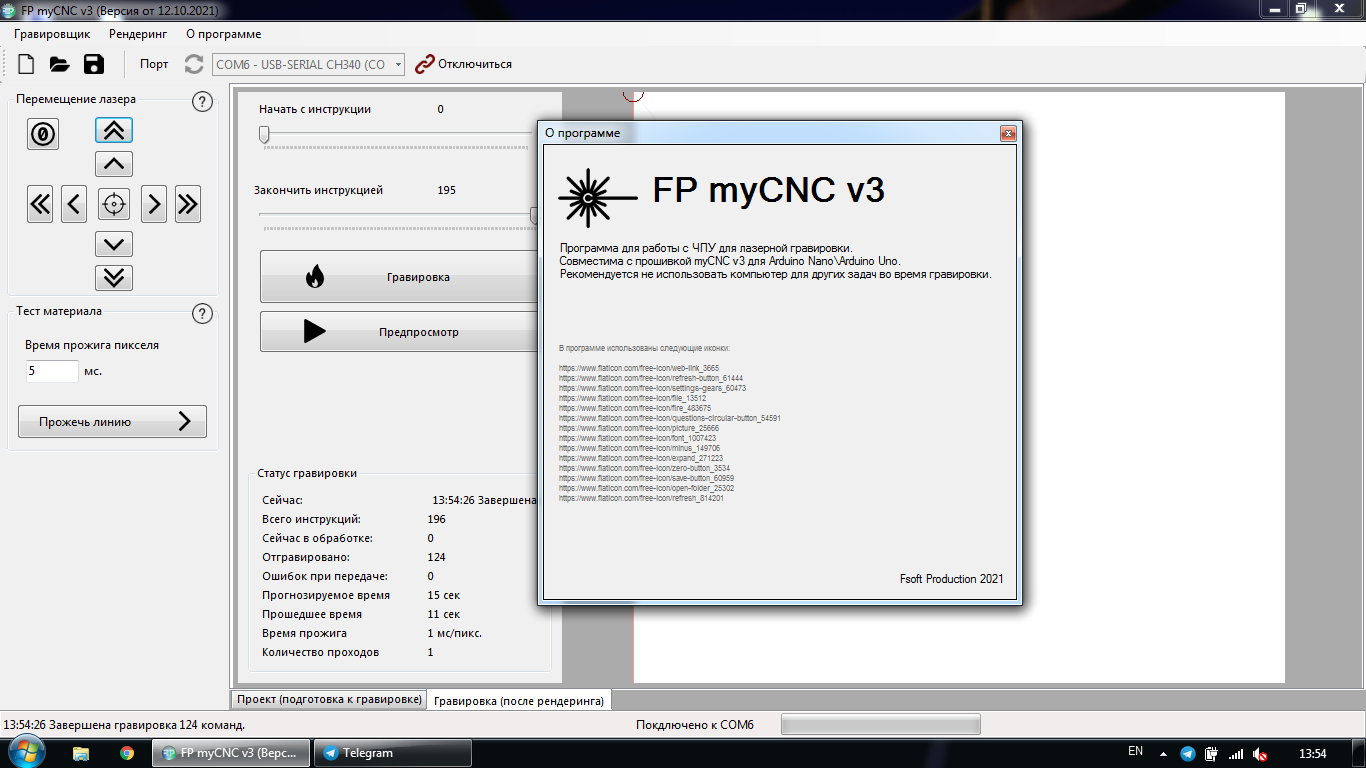
Task: Create a new file from toolbar
Action: point(27,64)
